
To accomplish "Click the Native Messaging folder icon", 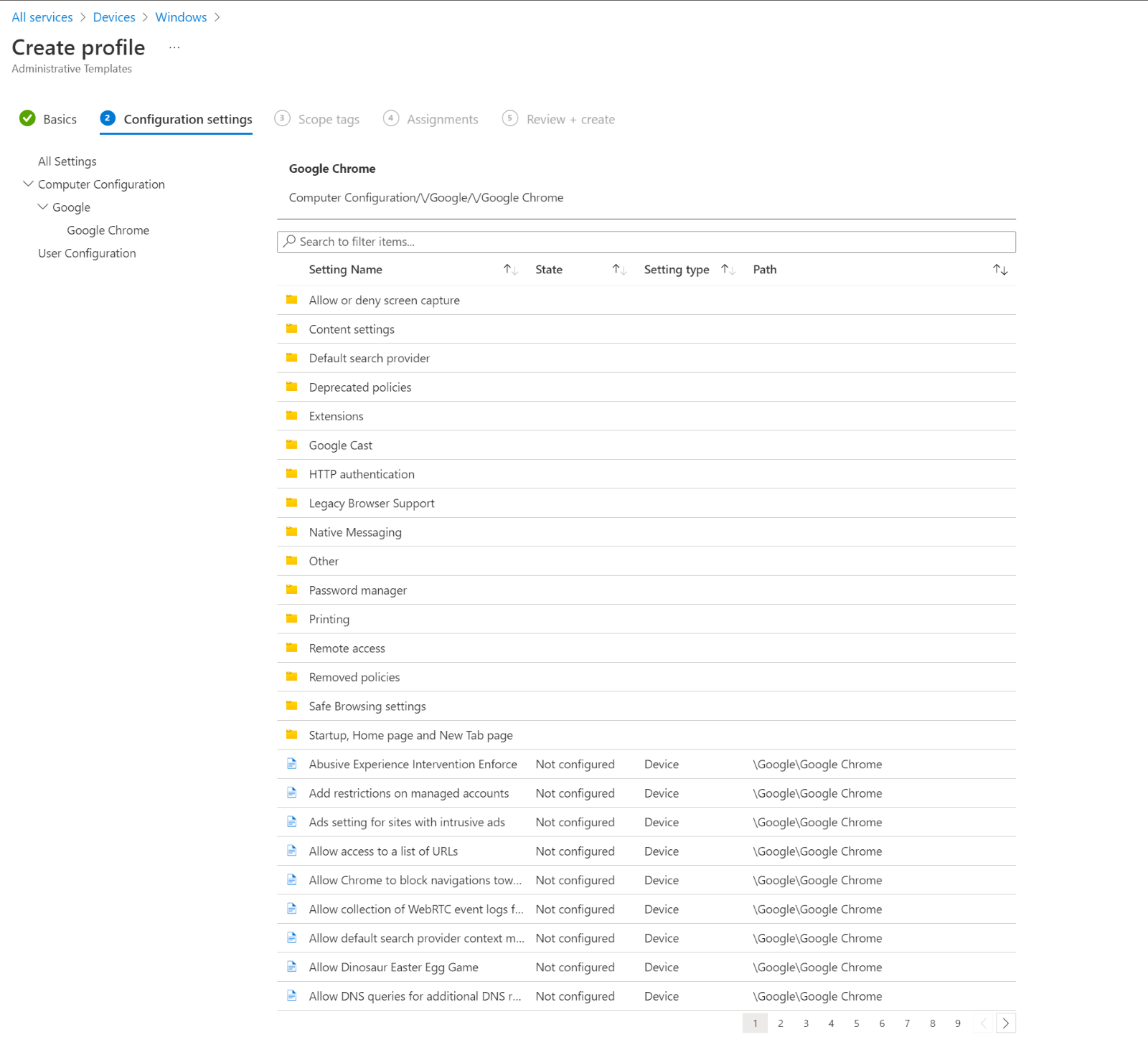I will coord(291,531).
